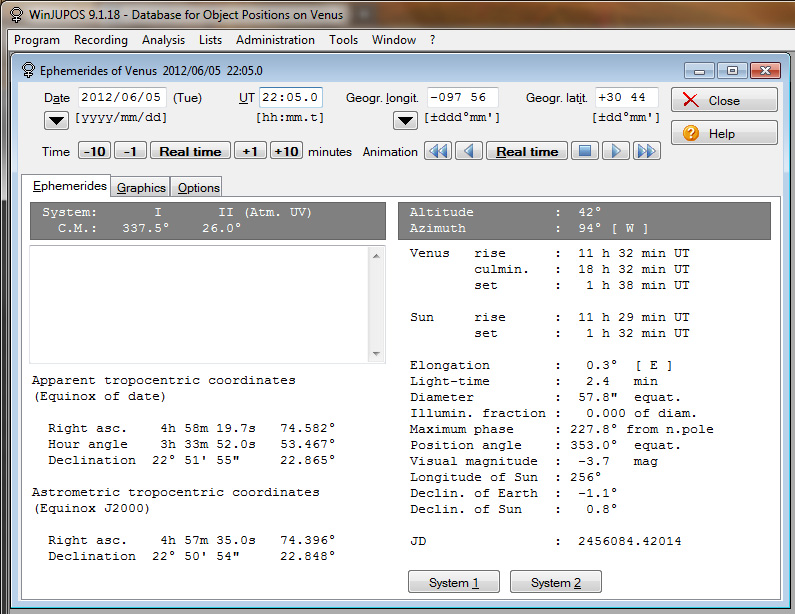Screen dimensions: 795x614
Task: Open Help with the question mark button
Action: coord(724,133)
